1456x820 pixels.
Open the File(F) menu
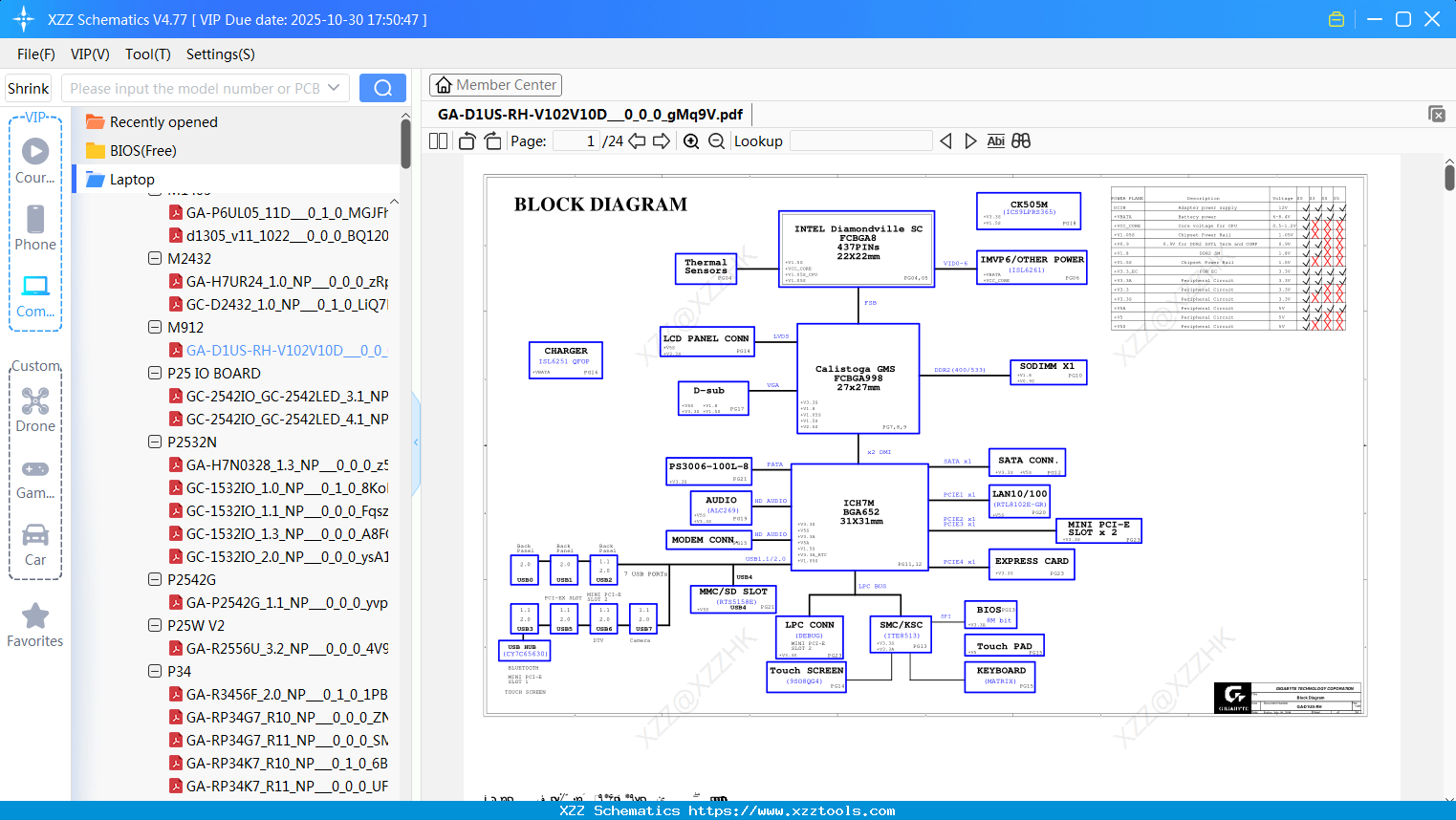[x=36, y=54]
